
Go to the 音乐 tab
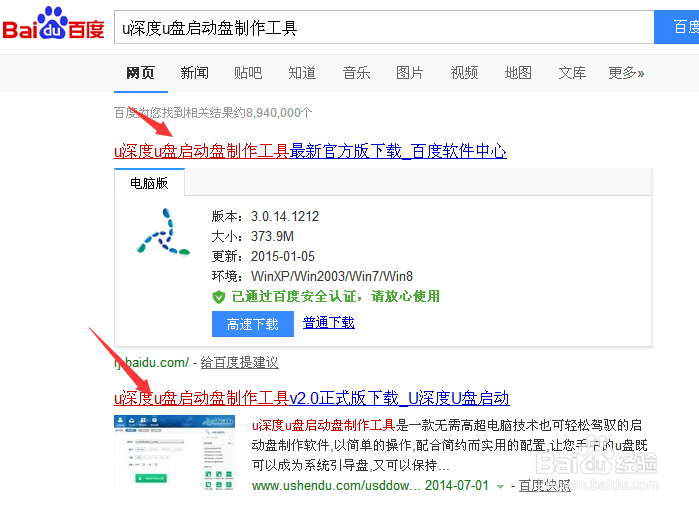(x=356, y=73)
